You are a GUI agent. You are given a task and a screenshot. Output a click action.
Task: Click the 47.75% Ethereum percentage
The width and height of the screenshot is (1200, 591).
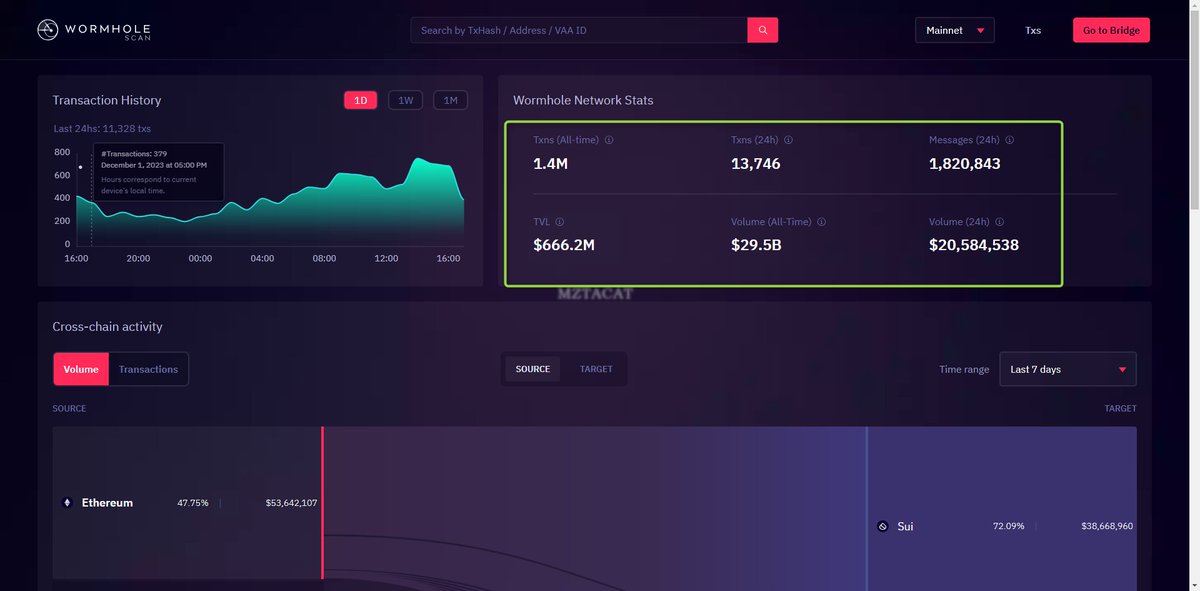(x=193, y=503)
